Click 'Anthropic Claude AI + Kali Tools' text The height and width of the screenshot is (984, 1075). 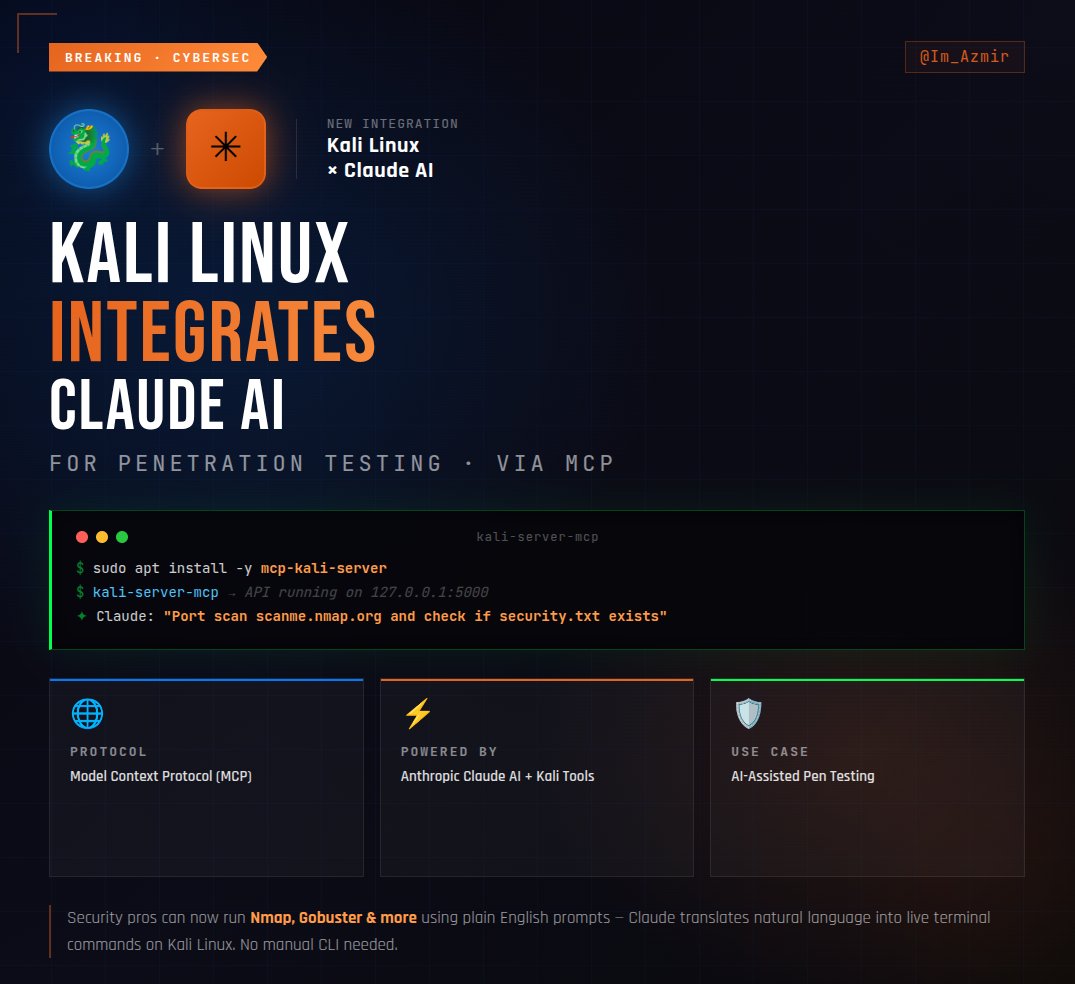(497, 776)
